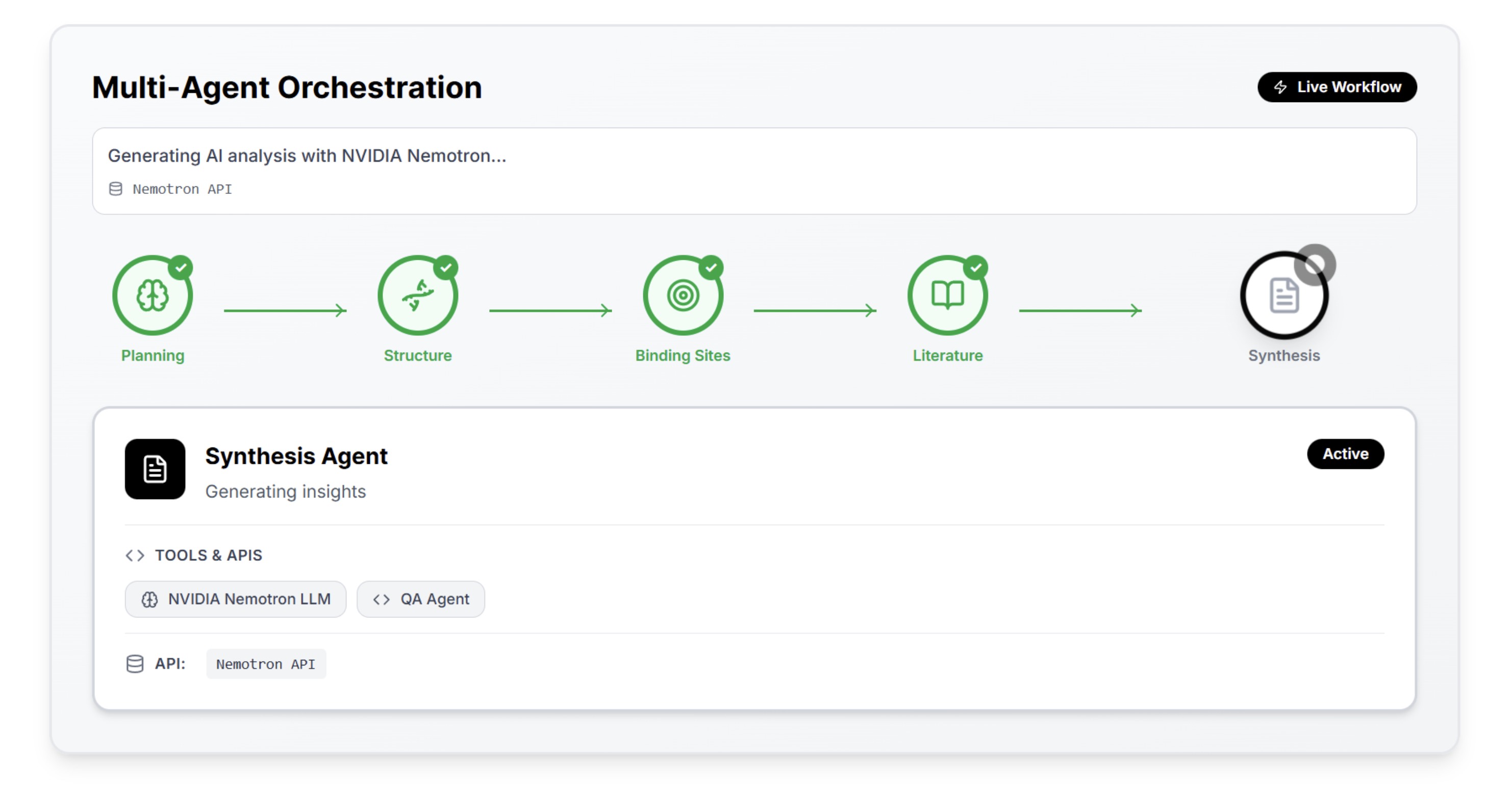
Task: Select the Structure DNA step icon
Action: click(417, 295)
